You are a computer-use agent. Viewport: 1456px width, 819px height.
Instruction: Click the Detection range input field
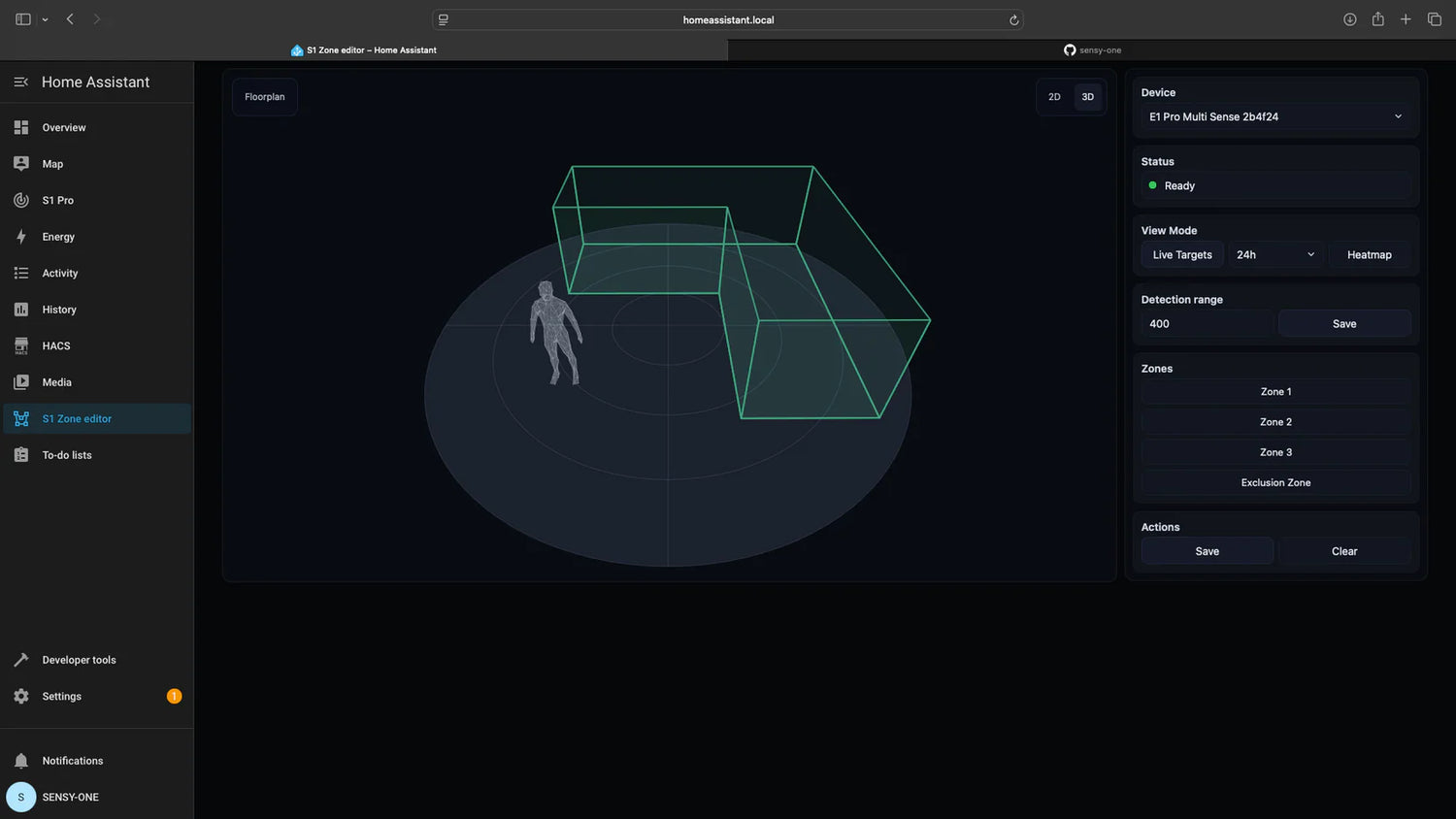click(1207, 324)
